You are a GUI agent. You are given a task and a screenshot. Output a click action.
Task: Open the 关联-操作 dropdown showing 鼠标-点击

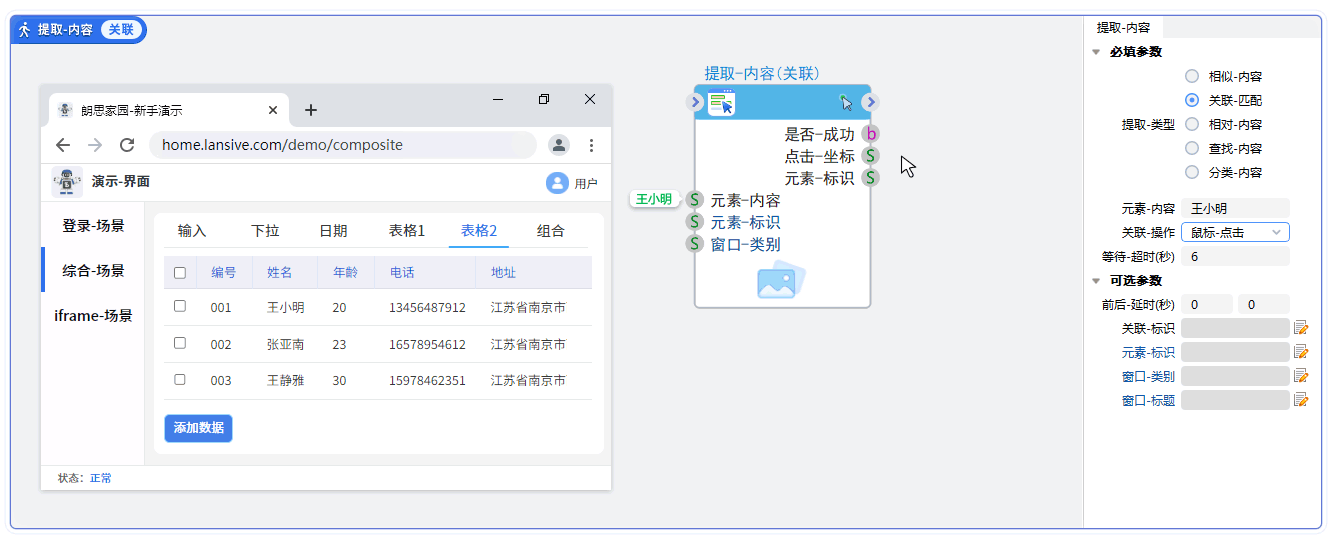tap(1235, 232)
